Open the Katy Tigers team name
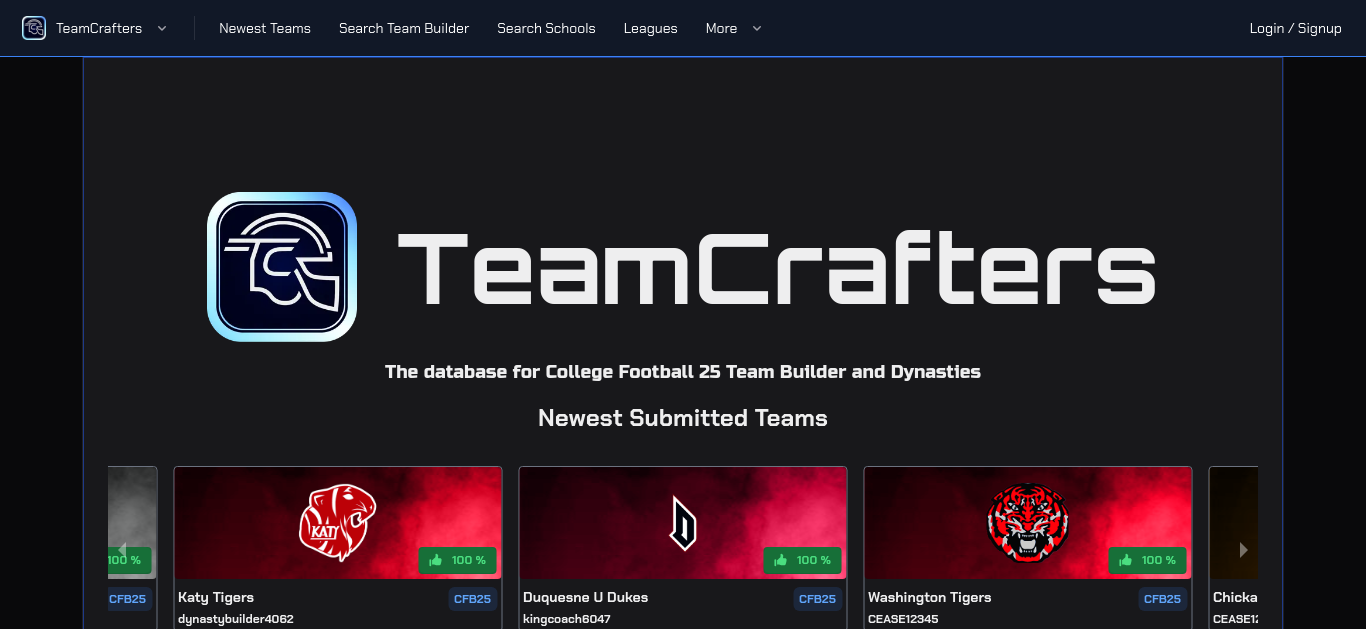1366x629 pixels. 216,597
